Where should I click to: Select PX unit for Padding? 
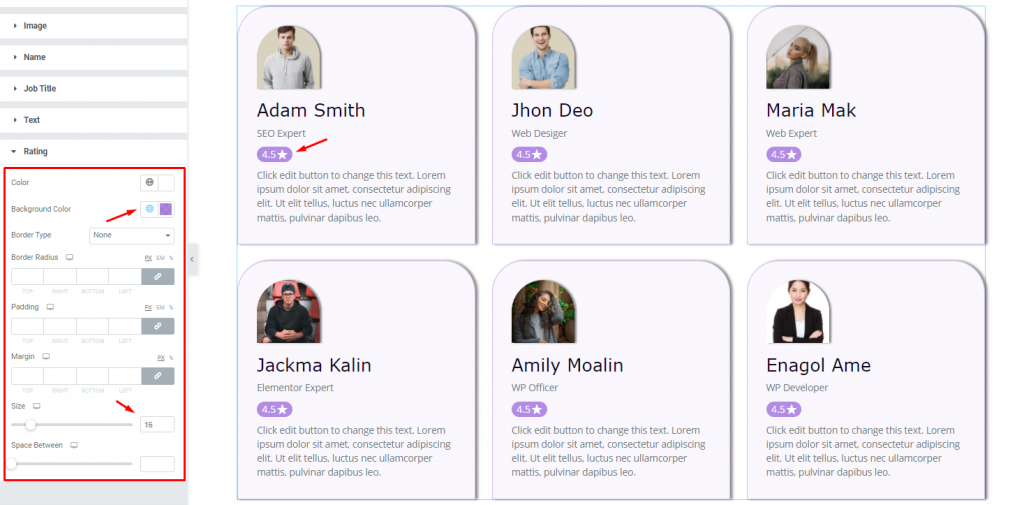pyautogui.click(x=148, y=308)
